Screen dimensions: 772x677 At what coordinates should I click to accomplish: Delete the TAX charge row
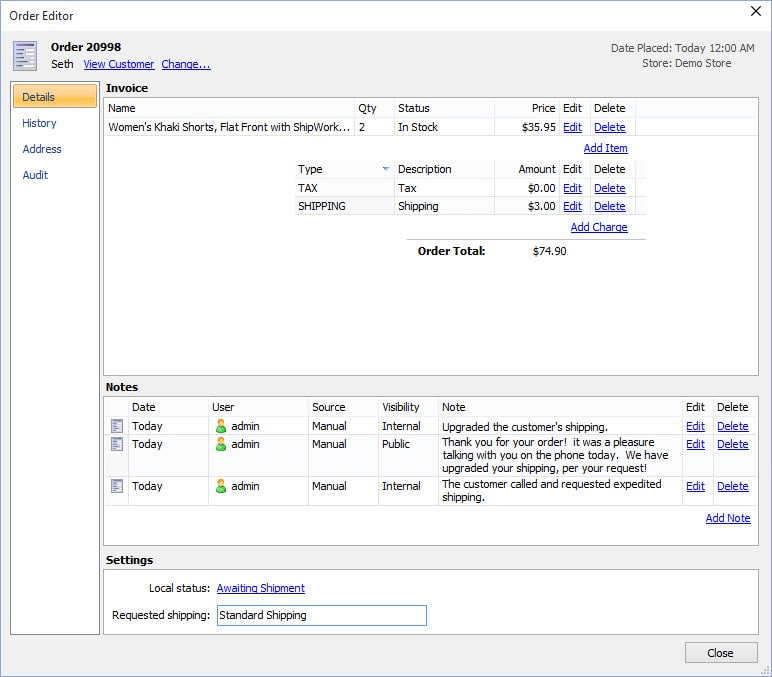[x=609, y=188]
